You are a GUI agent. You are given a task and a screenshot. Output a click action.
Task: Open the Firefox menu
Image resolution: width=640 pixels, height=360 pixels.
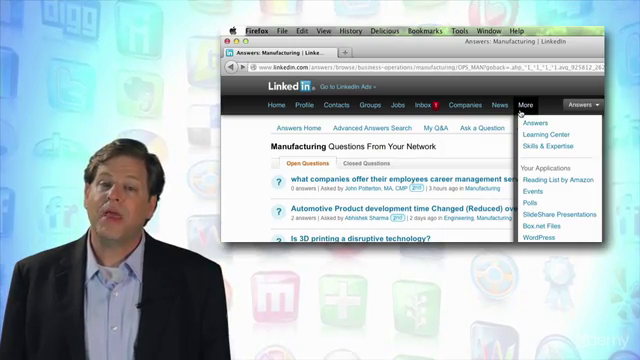(x=257, y=31)
